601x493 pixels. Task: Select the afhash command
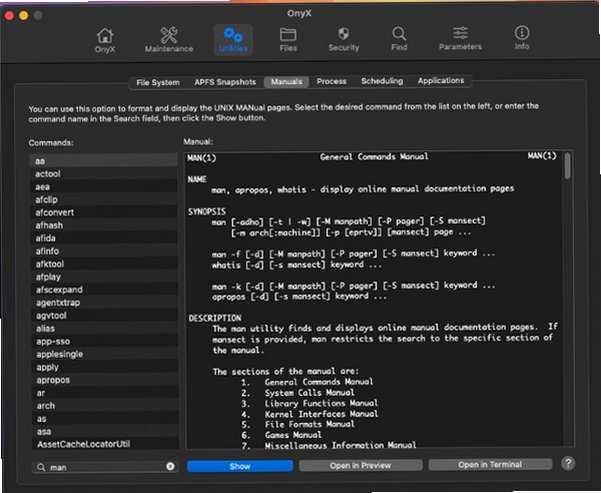coord(103,225)
